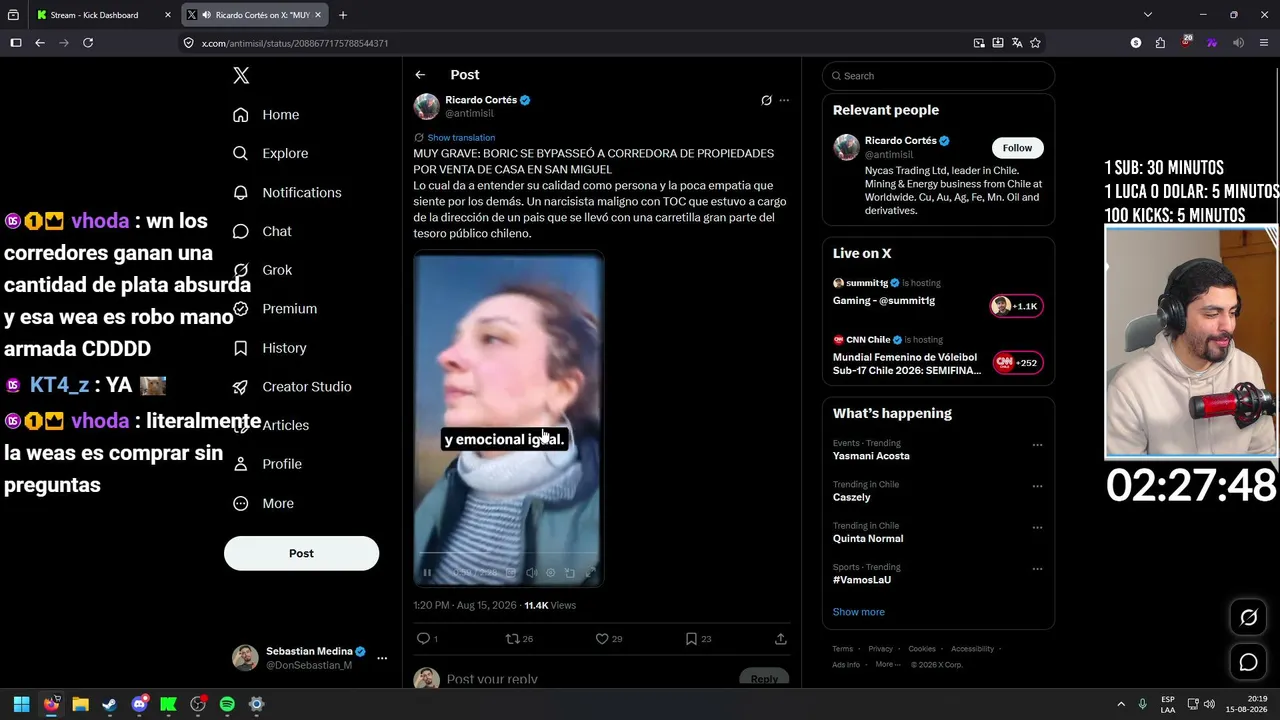
Task: Show hidden system tray icons
Action: point(1120,704)
